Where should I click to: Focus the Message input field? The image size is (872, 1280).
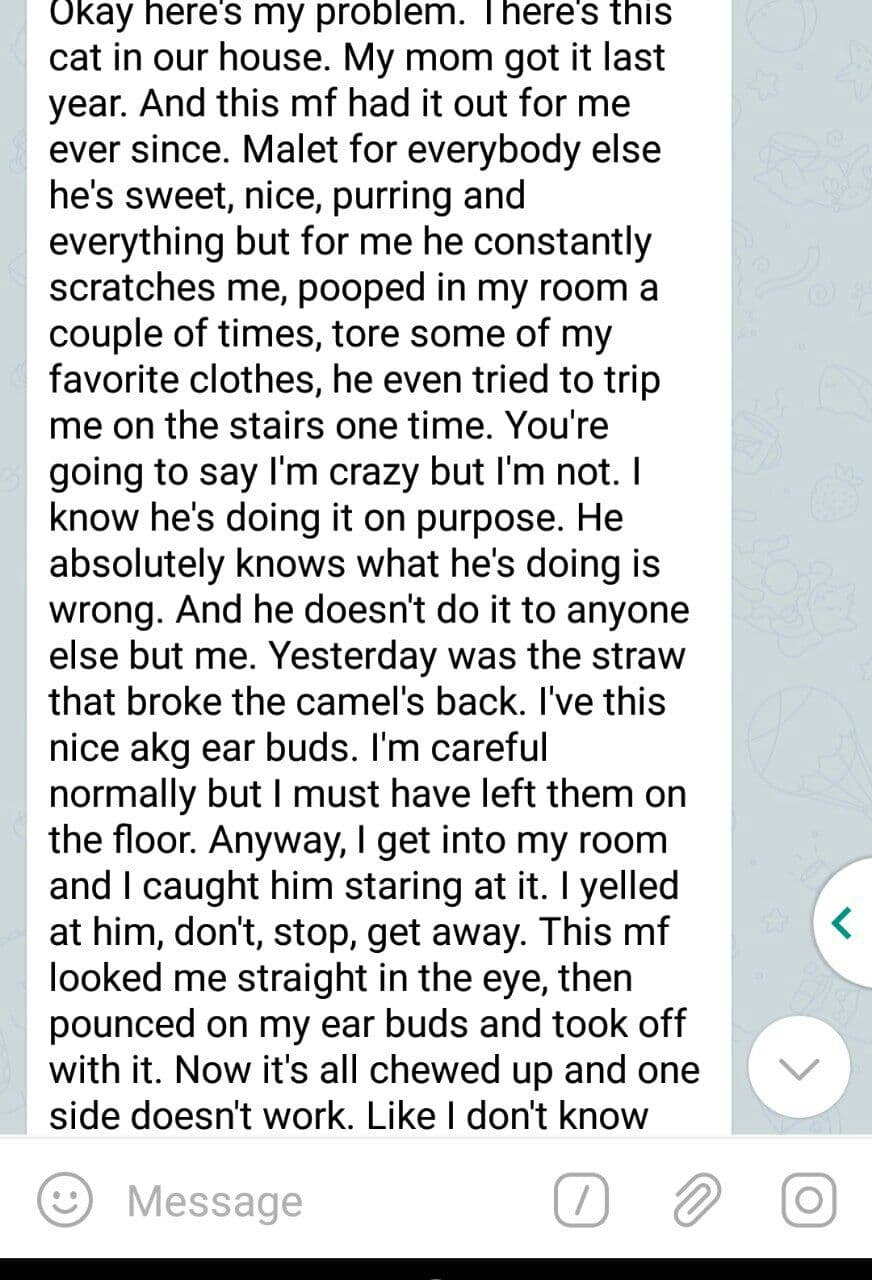tap(330, 1200)
